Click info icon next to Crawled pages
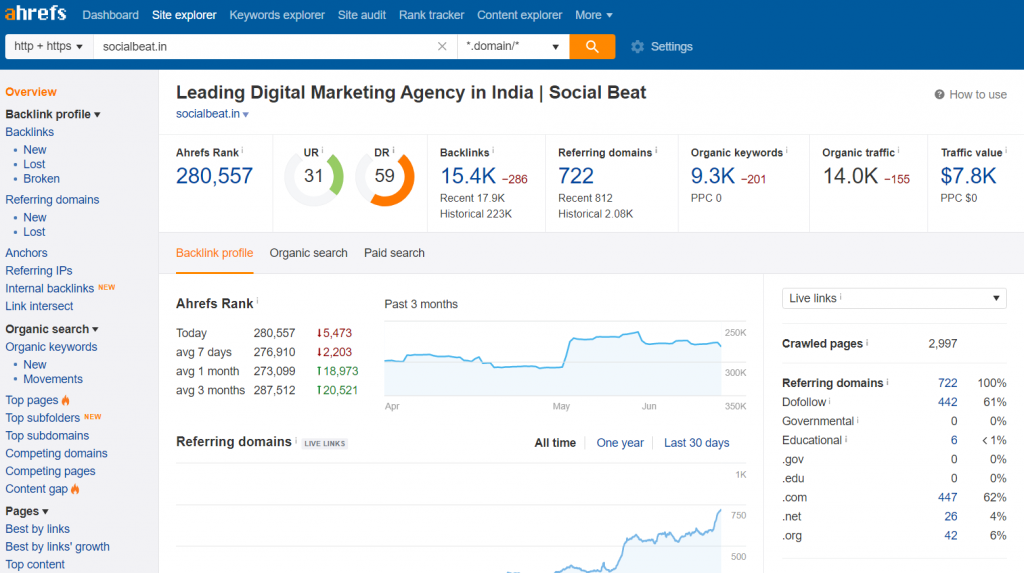The height and width of the screenshot is (573, 1024). (x=867, y=342)
